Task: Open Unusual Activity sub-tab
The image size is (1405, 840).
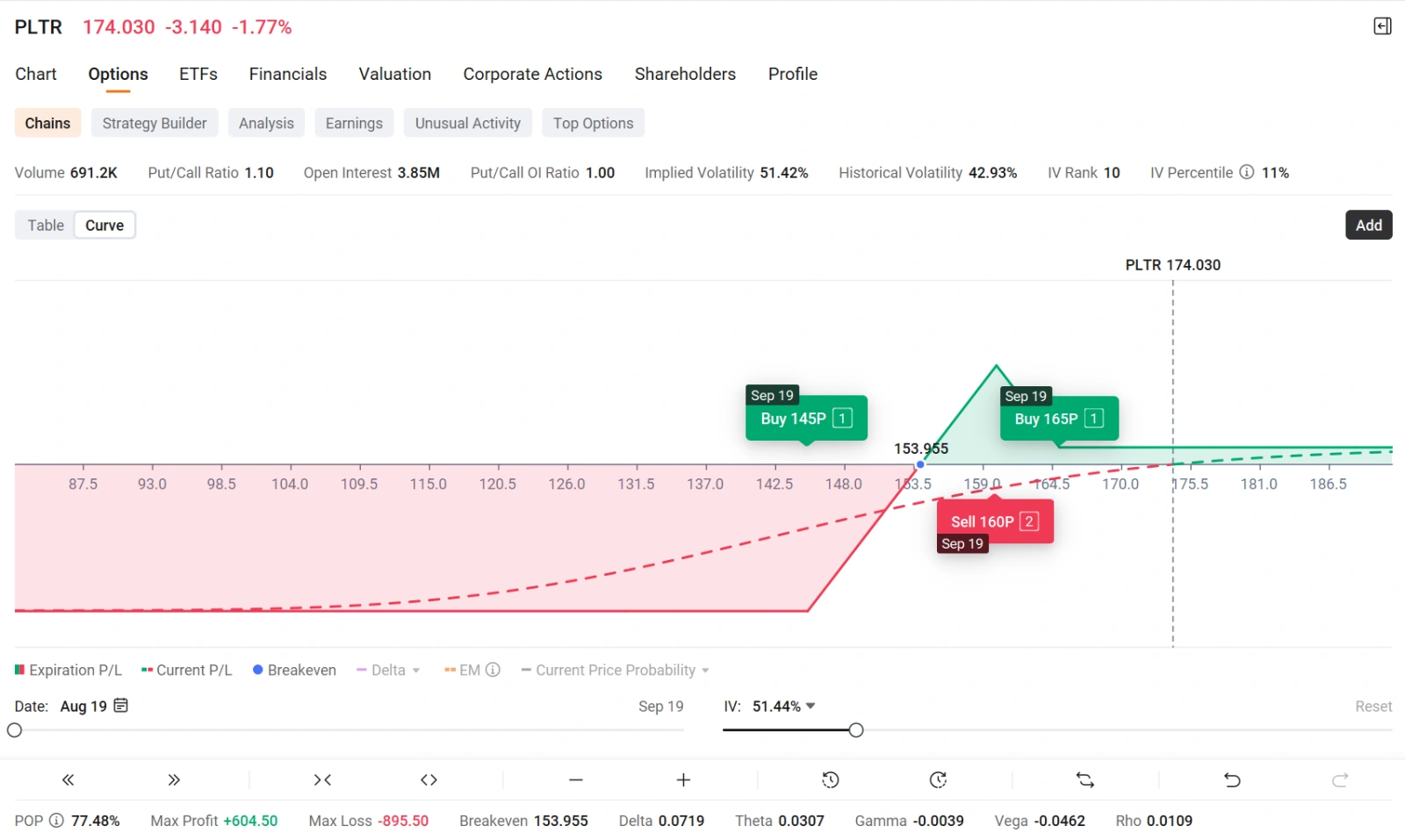Action: tap(468, 123)
